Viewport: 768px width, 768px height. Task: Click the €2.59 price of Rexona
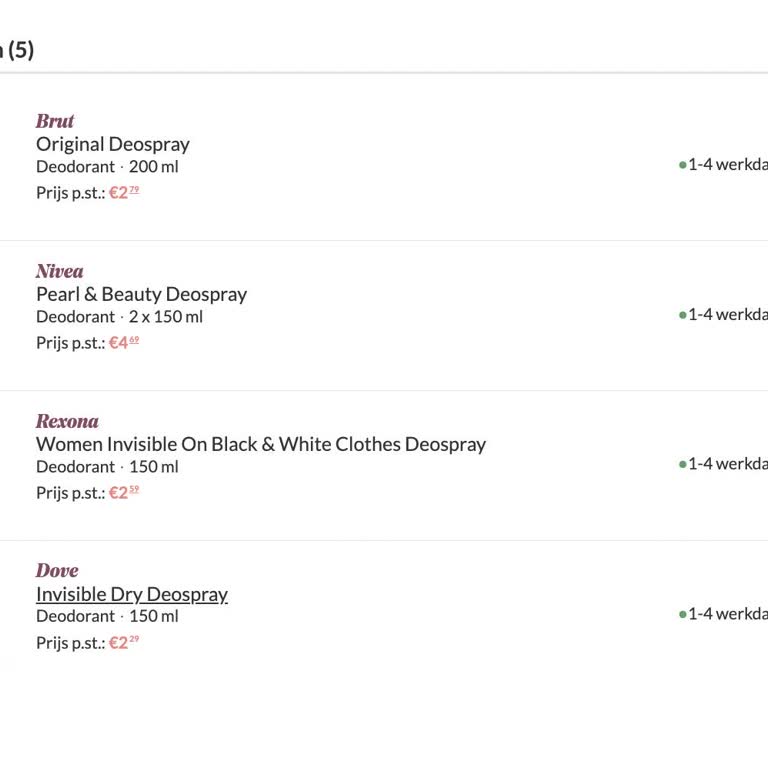click(x=123, y=493)
